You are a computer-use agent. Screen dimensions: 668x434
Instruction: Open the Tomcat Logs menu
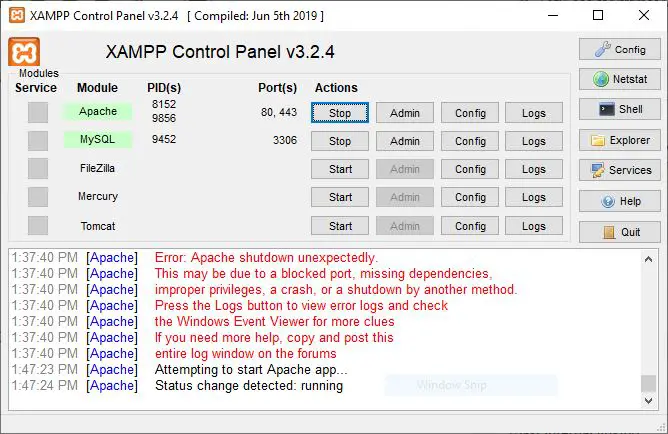534,226
